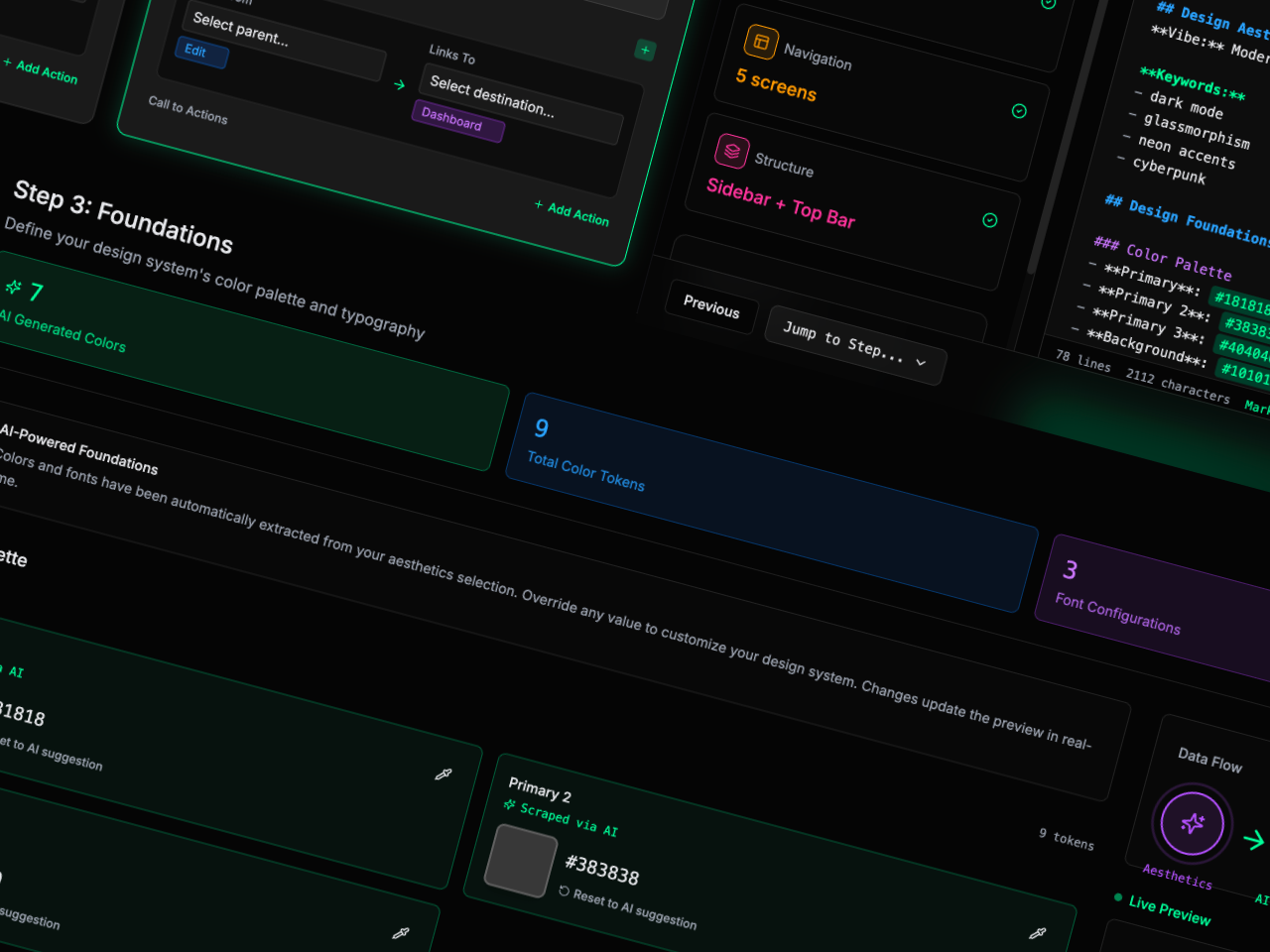The image size is (1270, 952).
Task: Select the Total Color Tokens stat card
Action: click(x=772, y=502)
